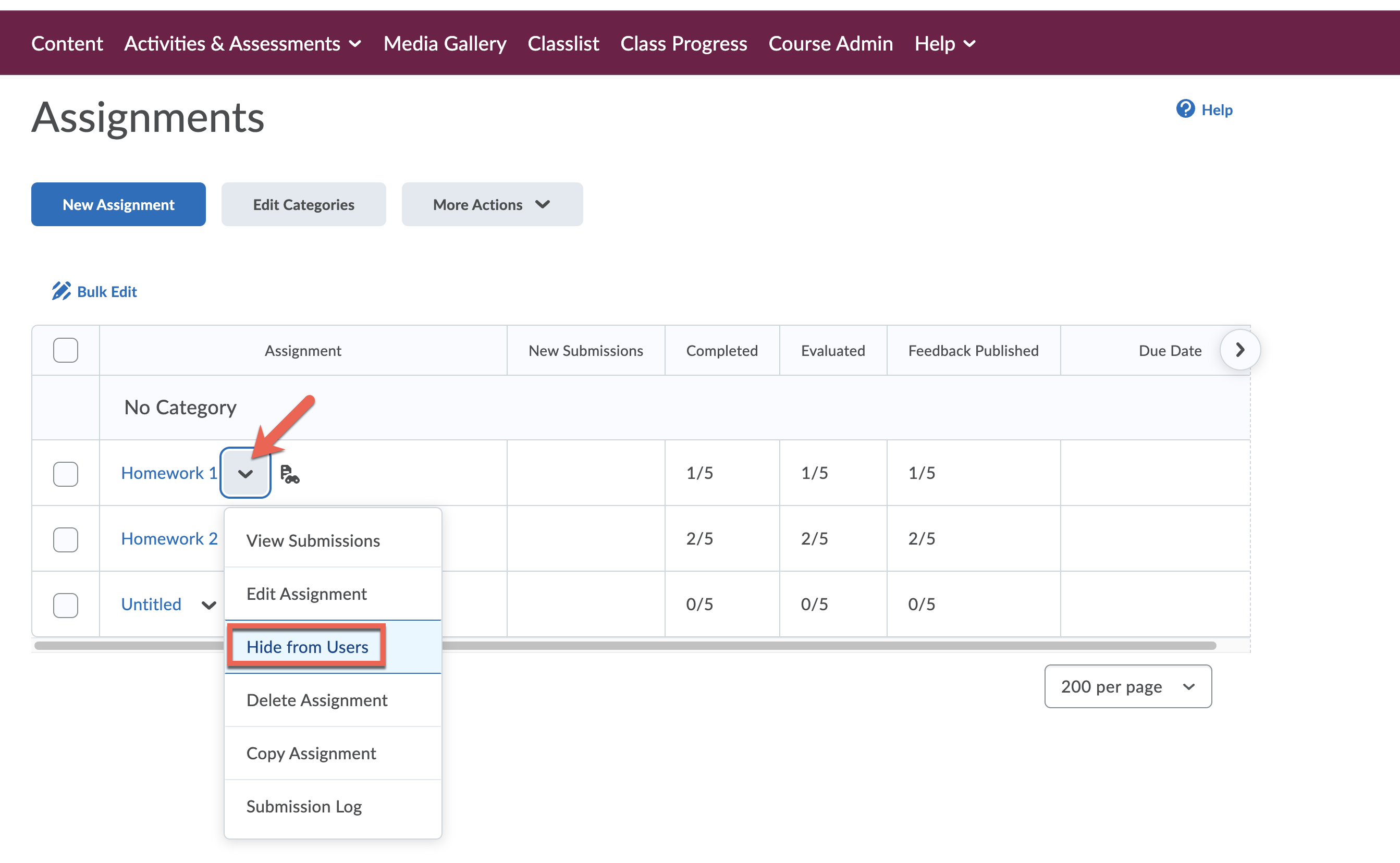Open the More Actions dropdown
Viewport: 1400px width, 863px height.
click(492, 204)
